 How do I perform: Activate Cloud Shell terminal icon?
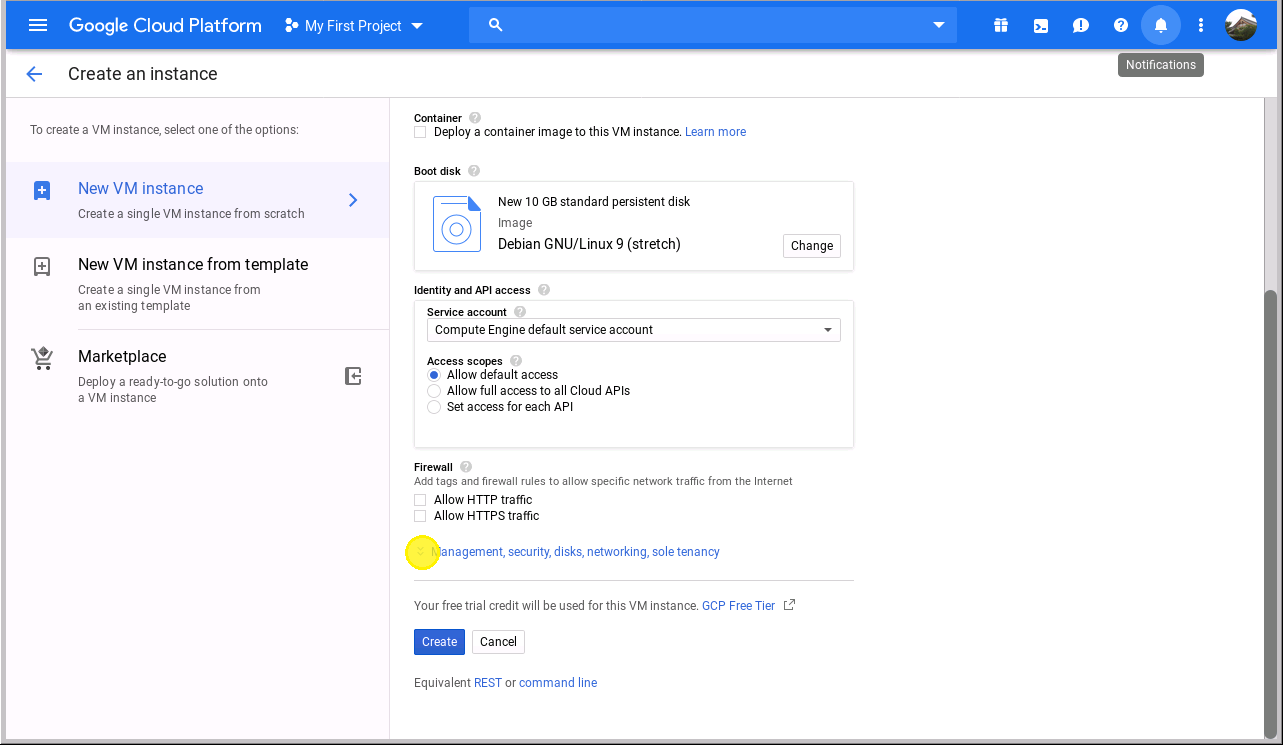click(1041, 26)
